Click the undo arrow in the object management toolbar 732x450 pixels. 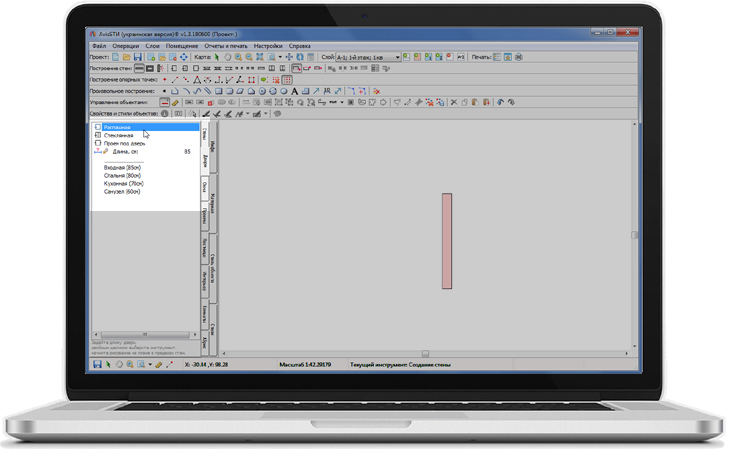pyautogui.click(x=500, y=102)
